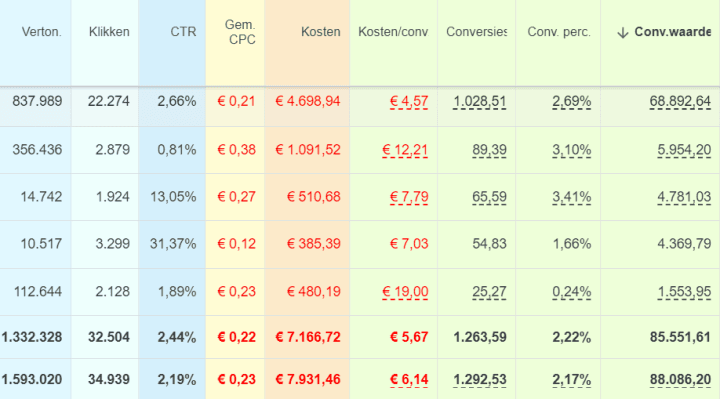Select the 31,37% CTR cell
This screenshot has width=720, height=399.
pos(173,243)
